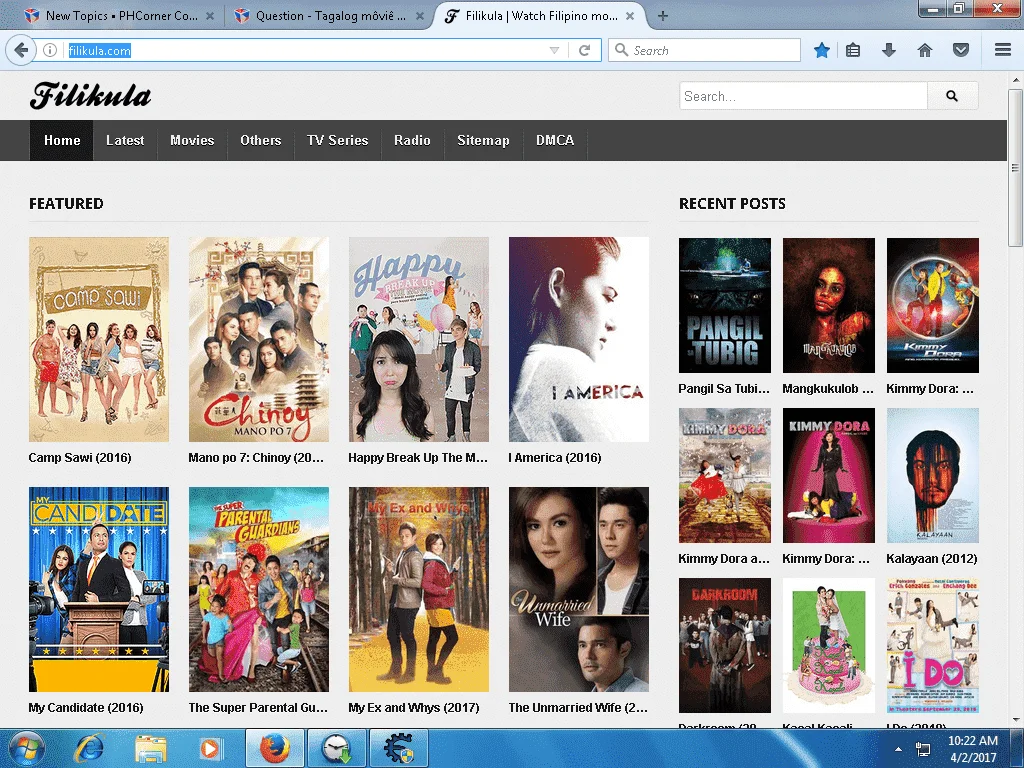Open the downloads arrow icon
The height and width of the screenshot is (768, 1024).
point(889,50)
